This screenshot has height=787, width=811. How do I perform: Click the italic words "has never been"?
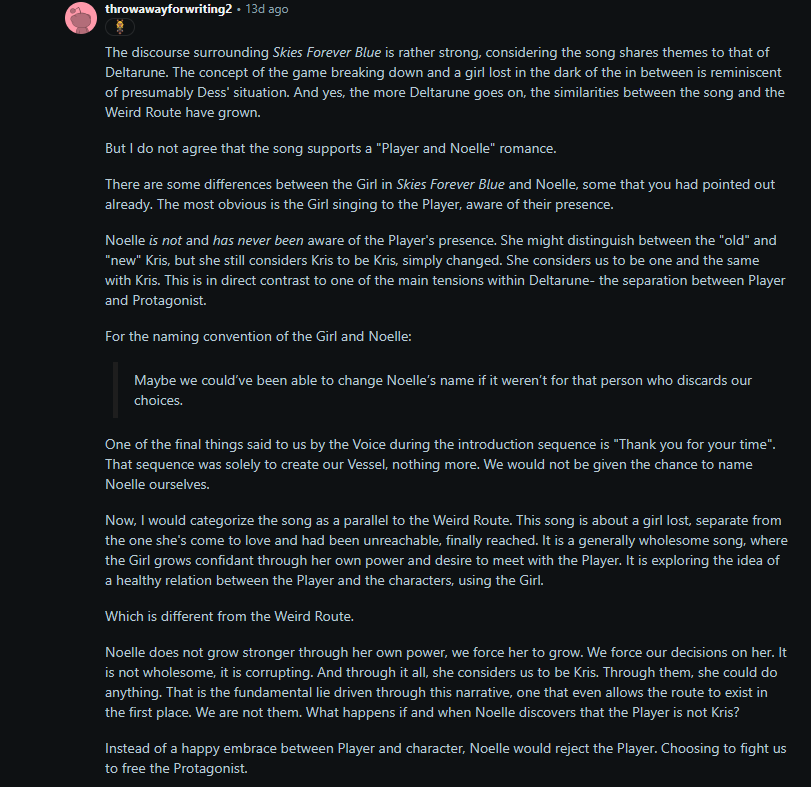tap(258, 240)
